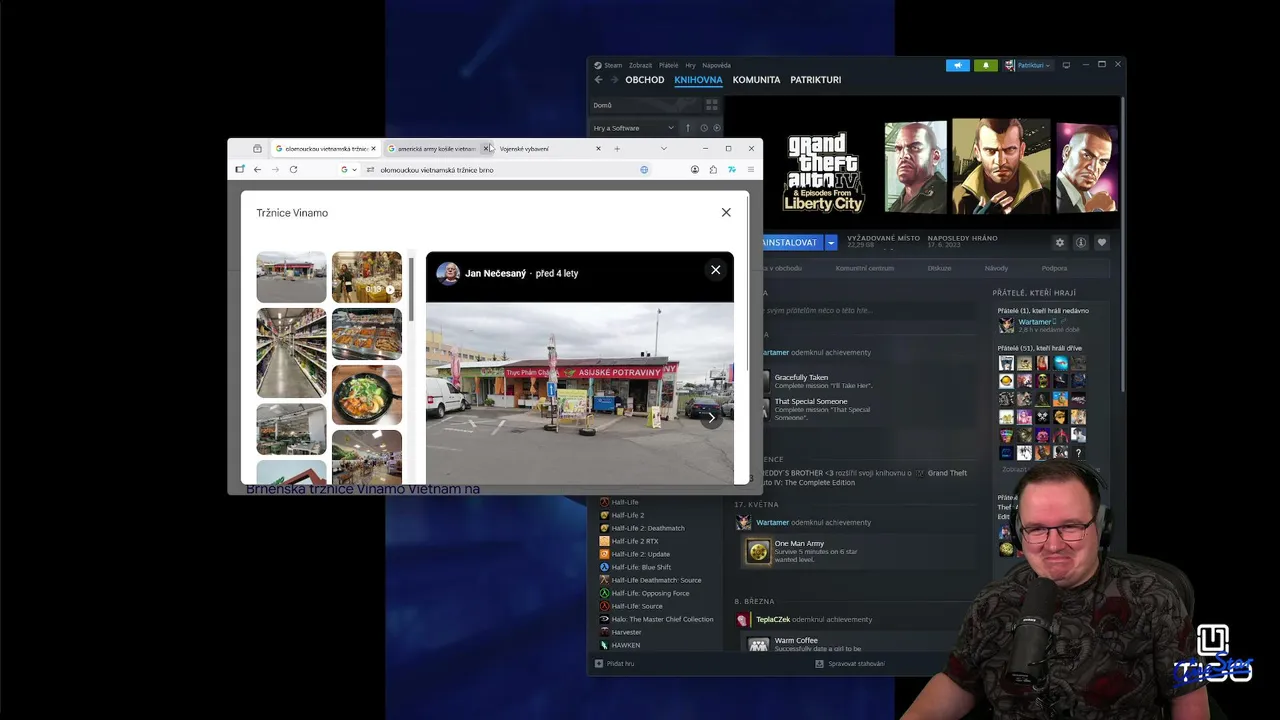Image resolution: width=1280 pixels, height=720 pixels.
Task: Open the browser hamburger menu
Action: [749, 170]
